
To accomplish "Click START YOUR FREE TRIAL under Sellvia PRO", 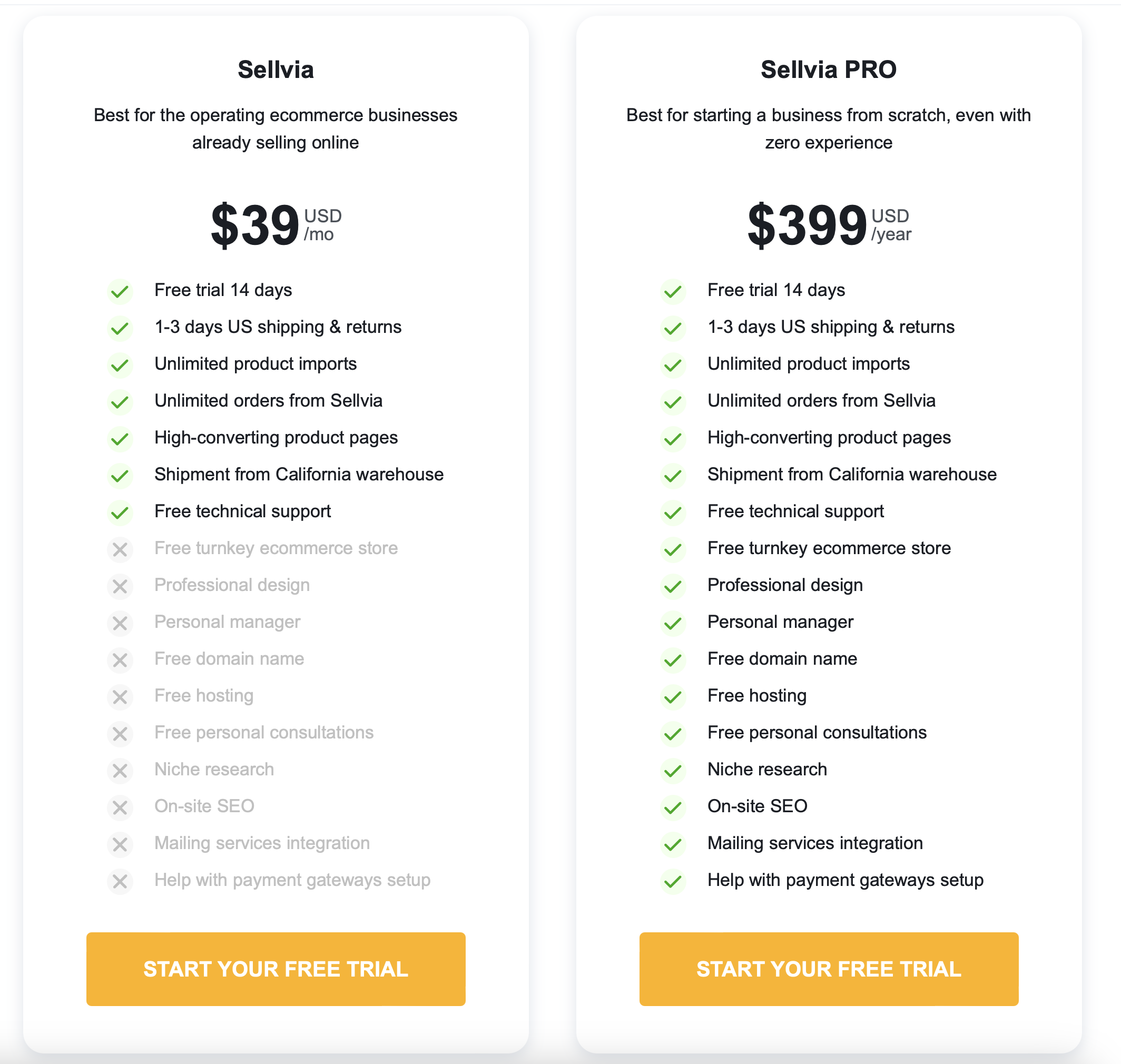I will (828, 969).
